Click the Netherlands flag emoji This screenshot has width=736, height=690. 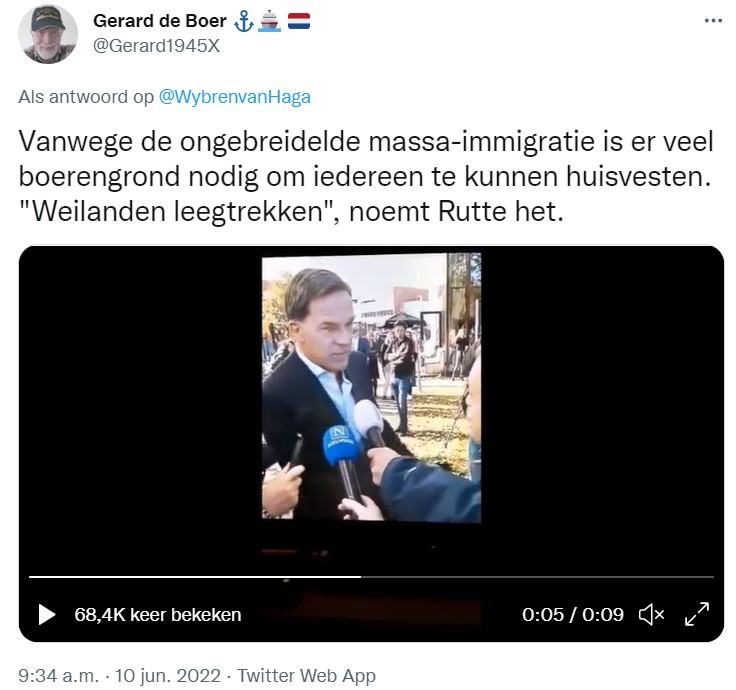point(299,21)
